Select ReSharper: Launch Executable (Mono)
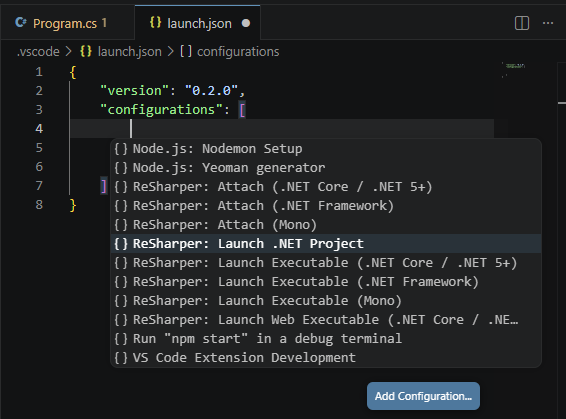This screenshot has height=419, width=566. (326, 301)
